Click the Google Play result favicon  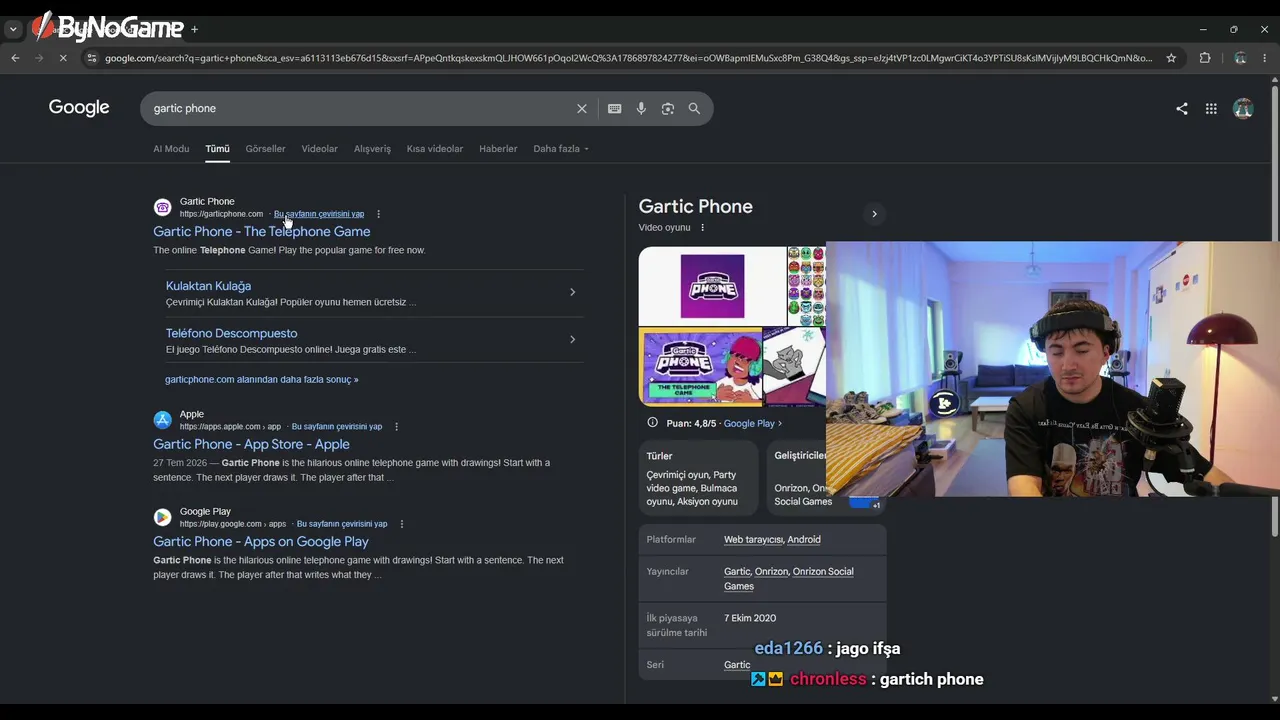coord(162,517)
